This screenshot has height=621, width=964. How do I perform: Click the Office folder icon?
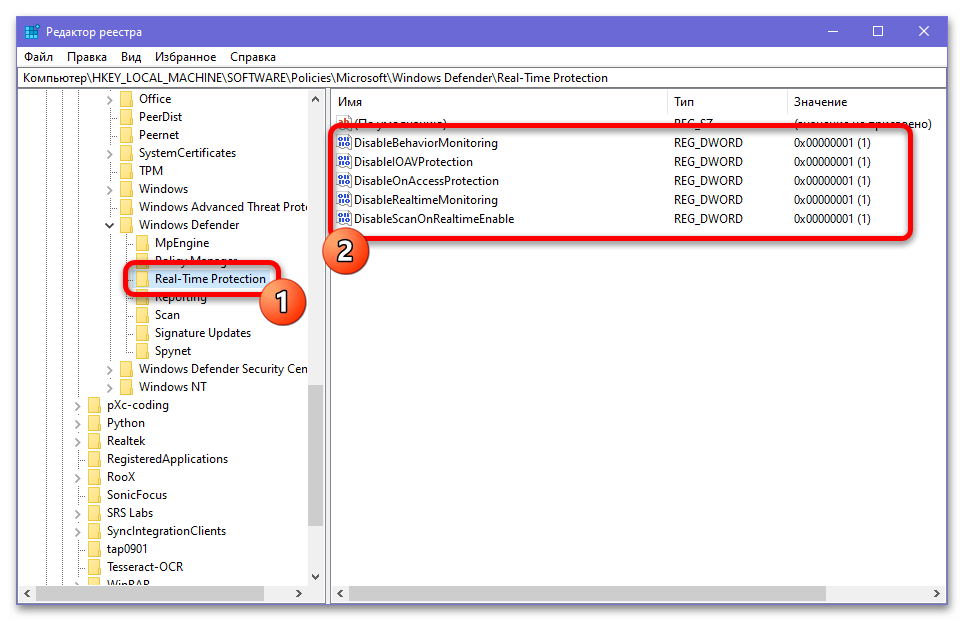(x=127, y=99)
